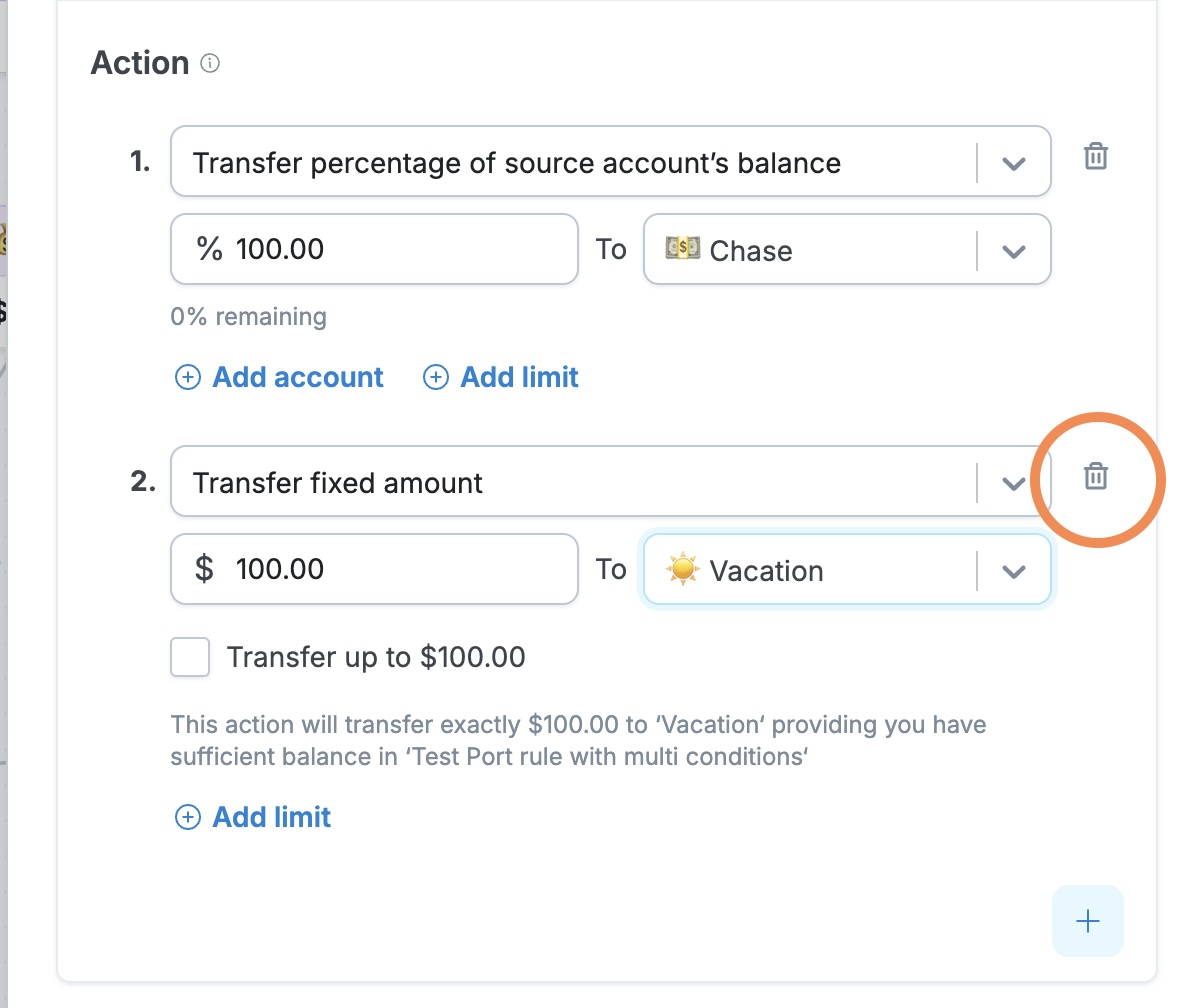The width and height of the screenshot is (1202, 1008).
Task: Click the plus icon beside second Add limit
Action: click(x=188, y=817)
